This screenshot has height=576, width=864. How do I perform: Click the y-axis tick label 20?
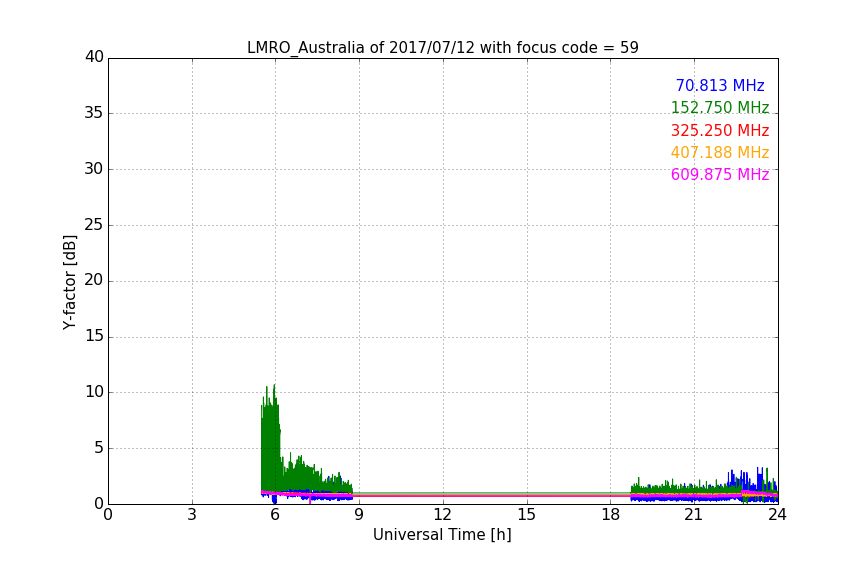pyautogui.click(x=94, y=280)
